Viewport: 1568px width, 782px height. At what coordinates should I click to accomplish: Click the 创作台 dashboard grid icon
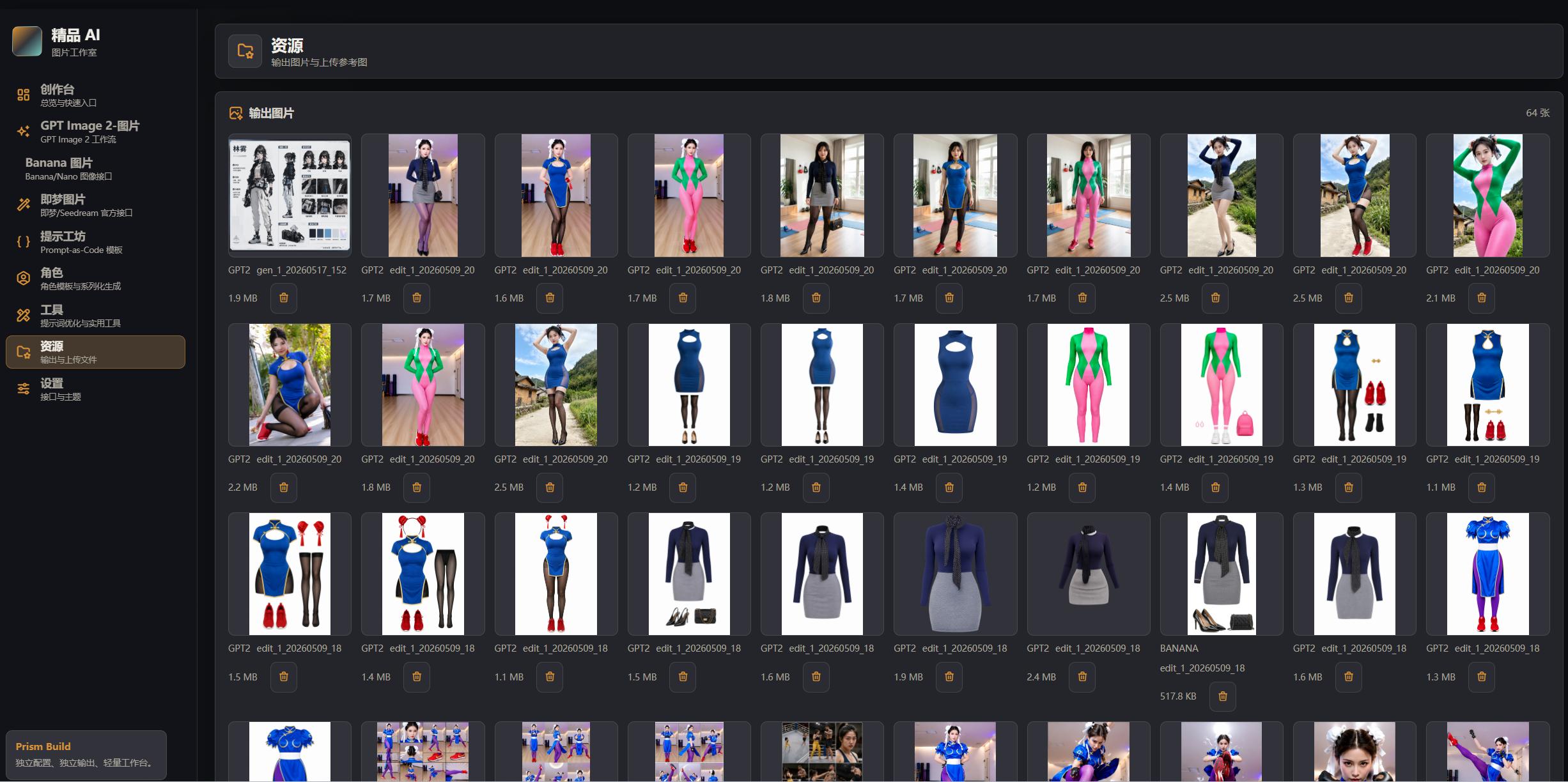24,95
